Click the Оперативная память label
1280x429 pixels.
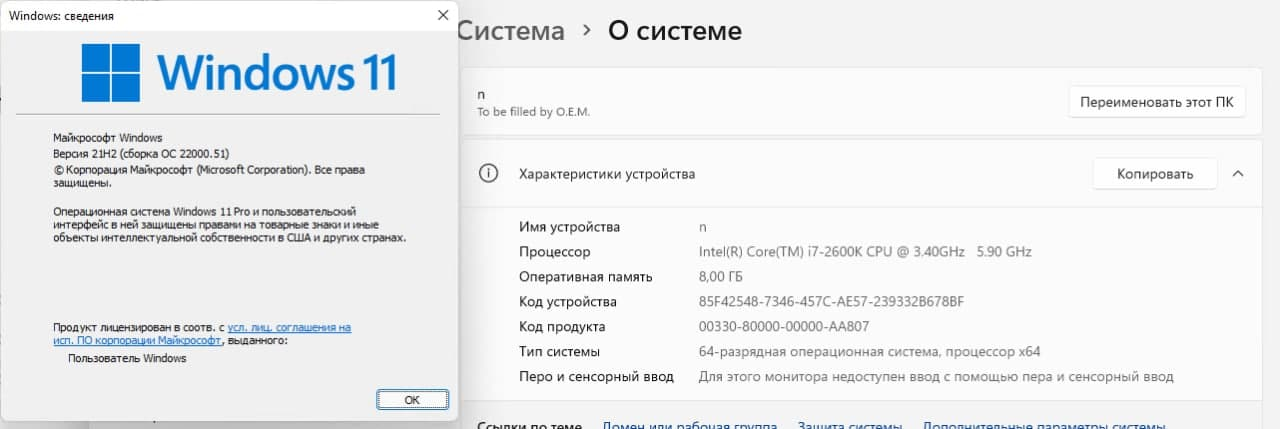tap(585, 277)
